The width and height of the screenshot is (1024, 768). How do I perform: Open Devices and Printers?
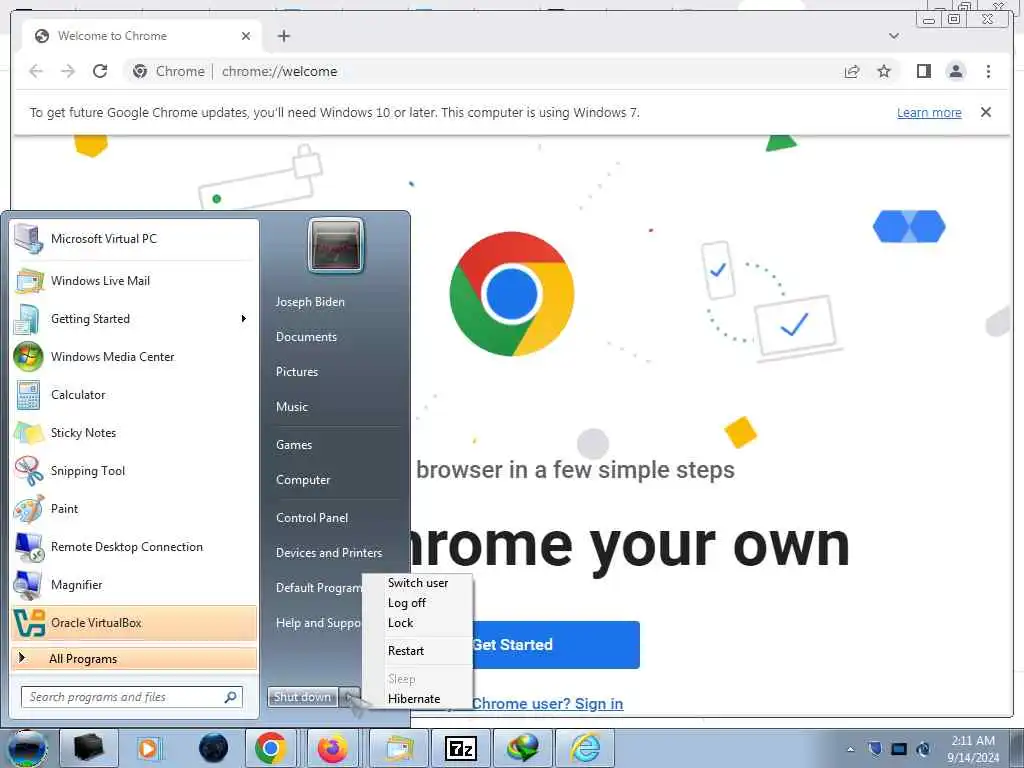(x=329, y=552)
